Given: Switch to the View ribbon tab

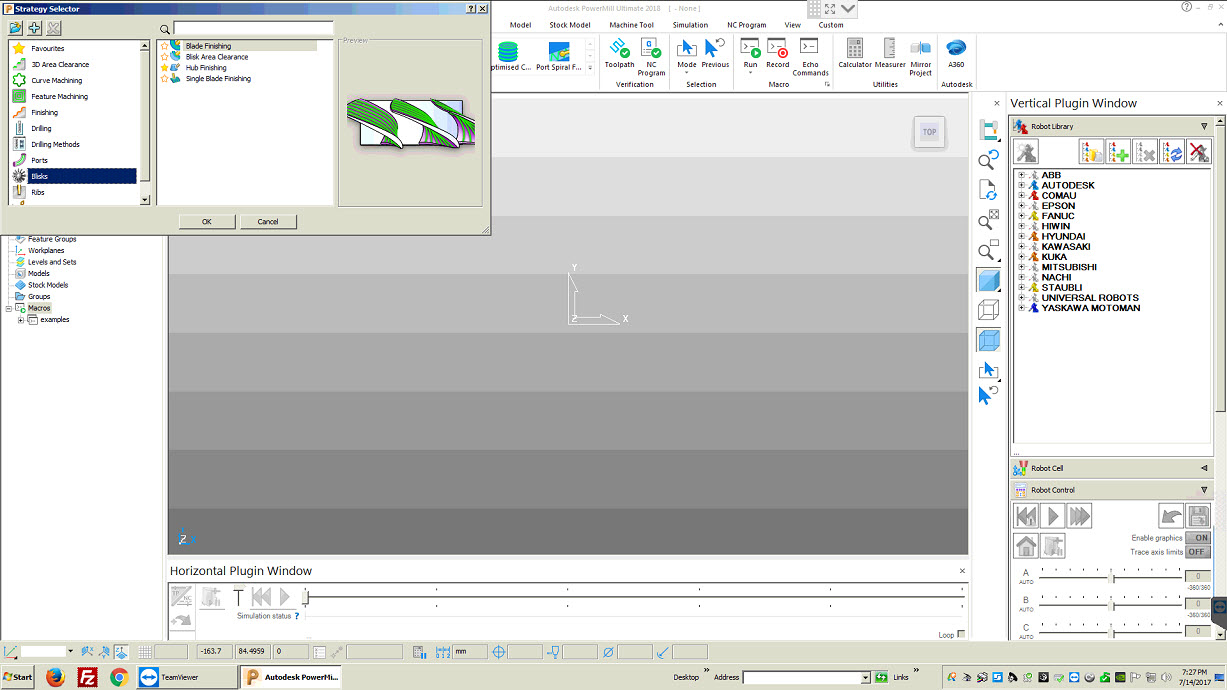Looking at the screenshot, I should pos(793,25).
